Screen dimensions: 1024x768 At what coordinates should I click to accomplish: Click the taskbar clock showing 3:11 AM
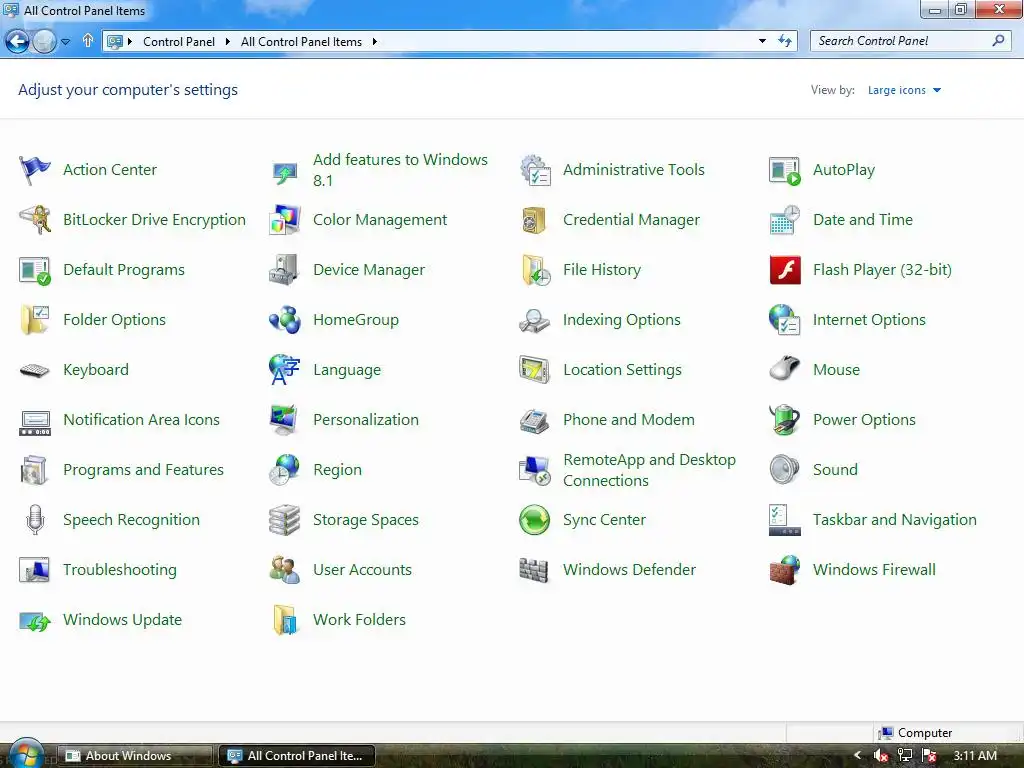(975, 756)
